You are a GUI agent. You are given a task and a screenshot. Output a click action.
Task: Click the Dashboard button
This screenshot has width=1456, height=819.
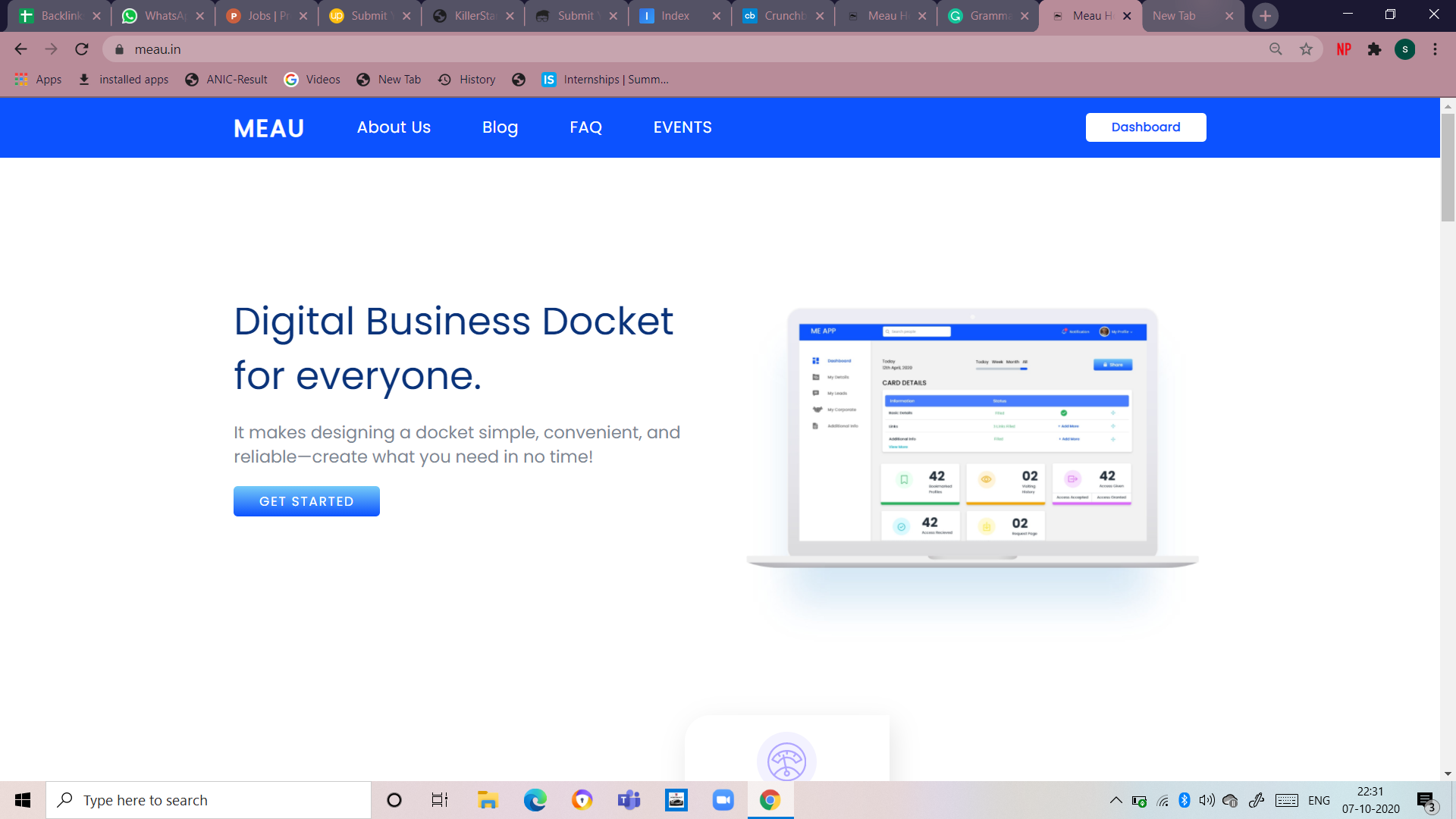pyautogui.click(x=1145, y=127)
